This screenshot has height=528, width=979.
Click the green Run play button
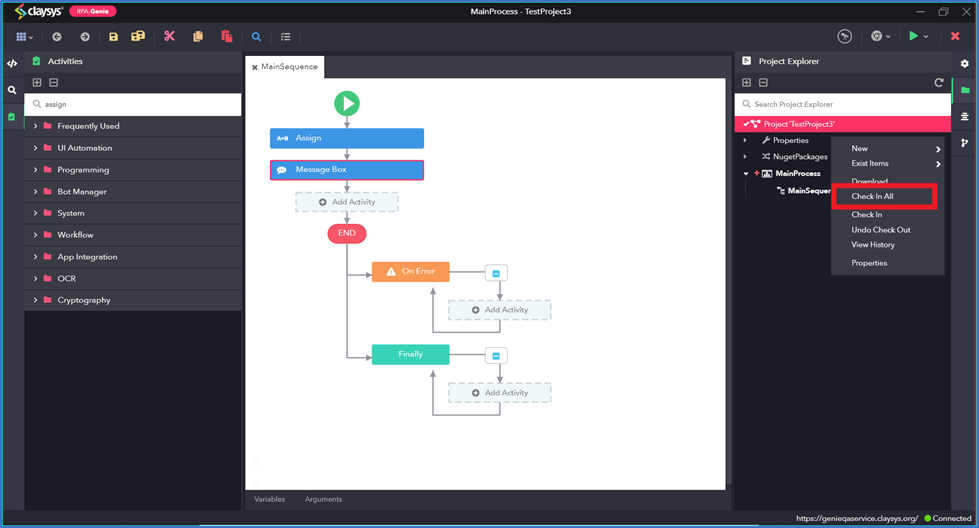913,36
